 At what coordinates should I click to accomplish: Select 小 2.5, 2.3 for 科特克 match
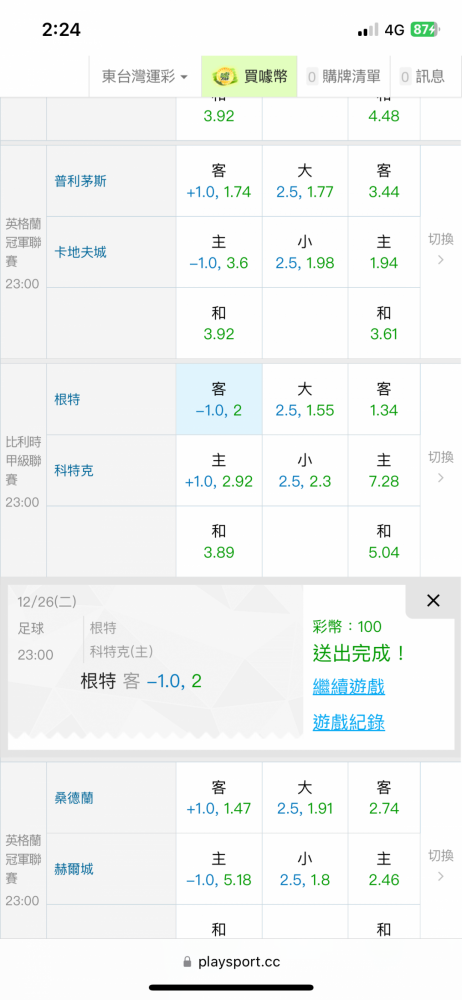click(304, 471)
